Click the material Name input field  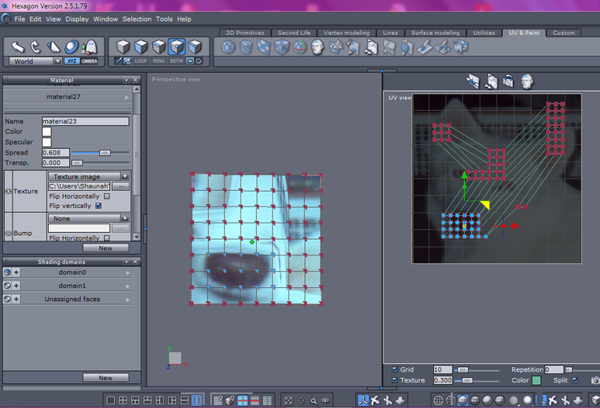tap(85, 120)
